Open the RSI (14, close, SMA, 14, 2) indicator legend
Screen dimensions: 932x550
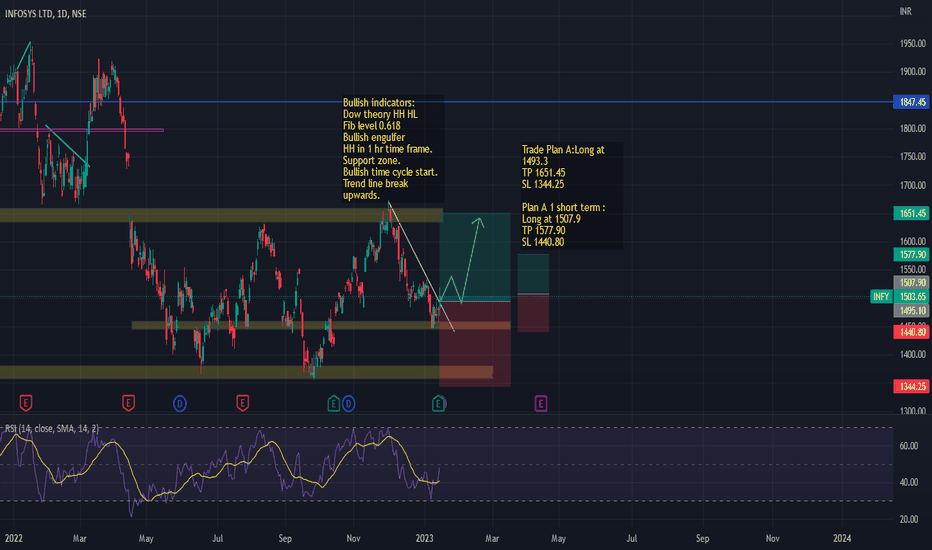pos(51,428)
